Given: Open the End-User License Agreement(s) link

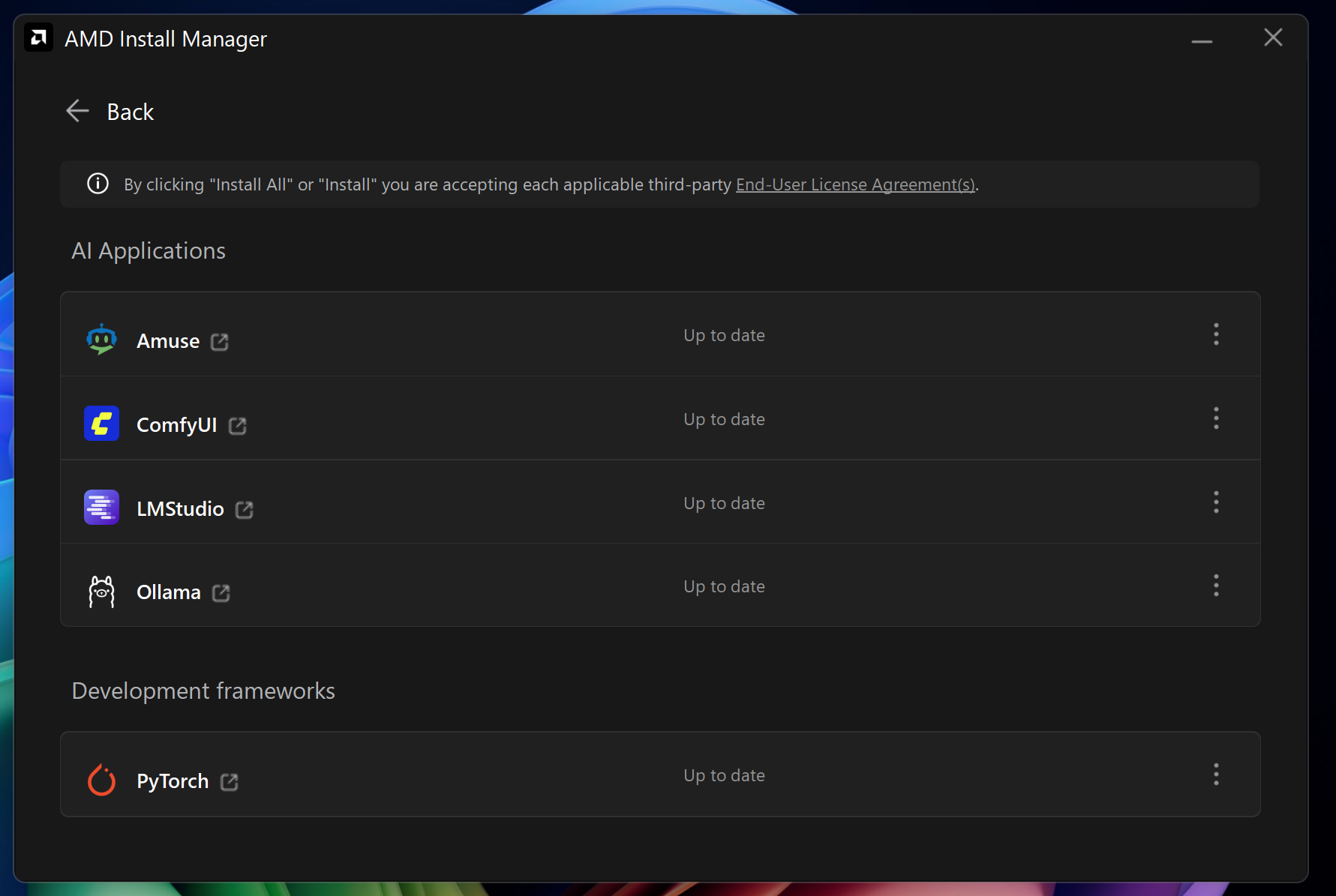Looking at the screenshot, I should coord(855,184).
